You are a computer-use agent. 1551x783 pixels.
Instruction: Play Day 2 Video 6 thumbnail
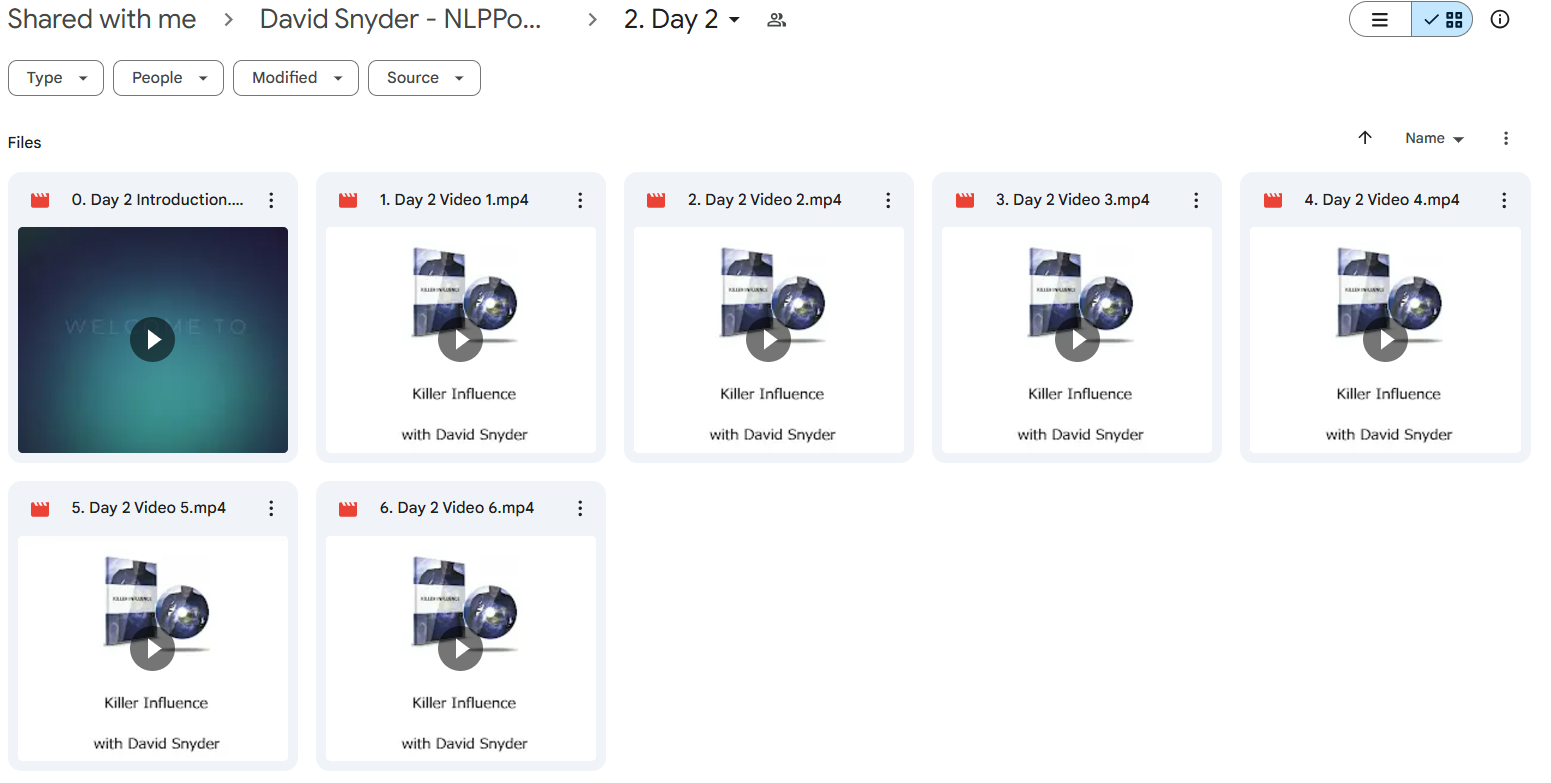click(461, 649)
